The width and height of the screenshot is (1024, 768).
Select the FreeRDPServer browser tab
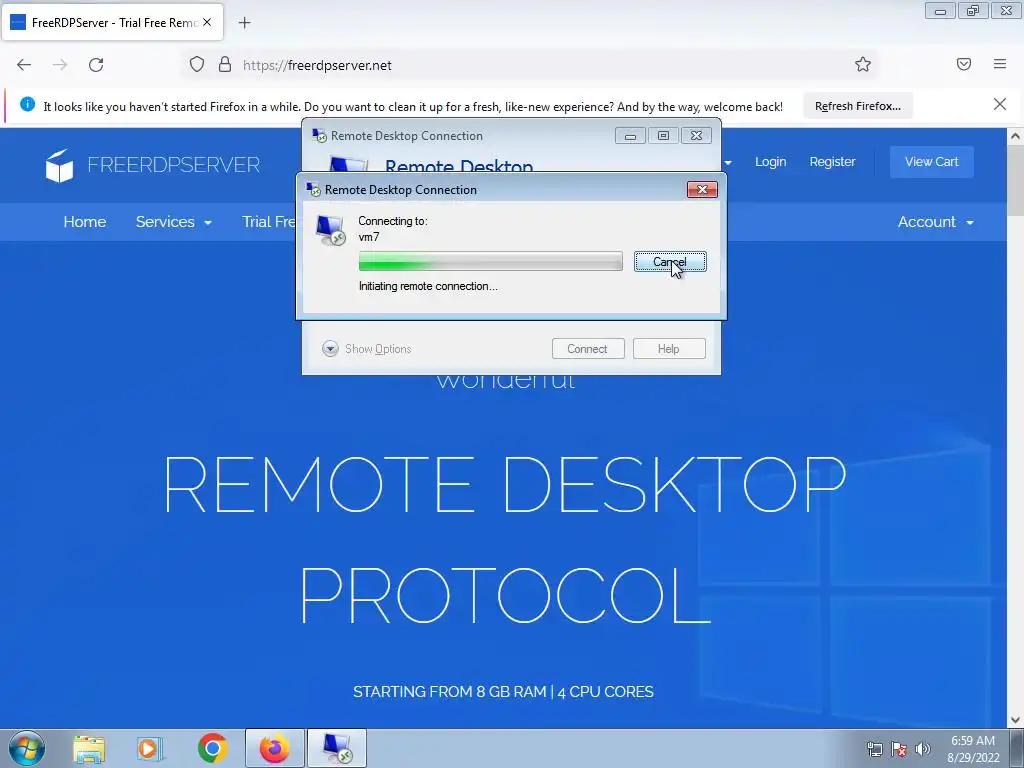[112, 22]
